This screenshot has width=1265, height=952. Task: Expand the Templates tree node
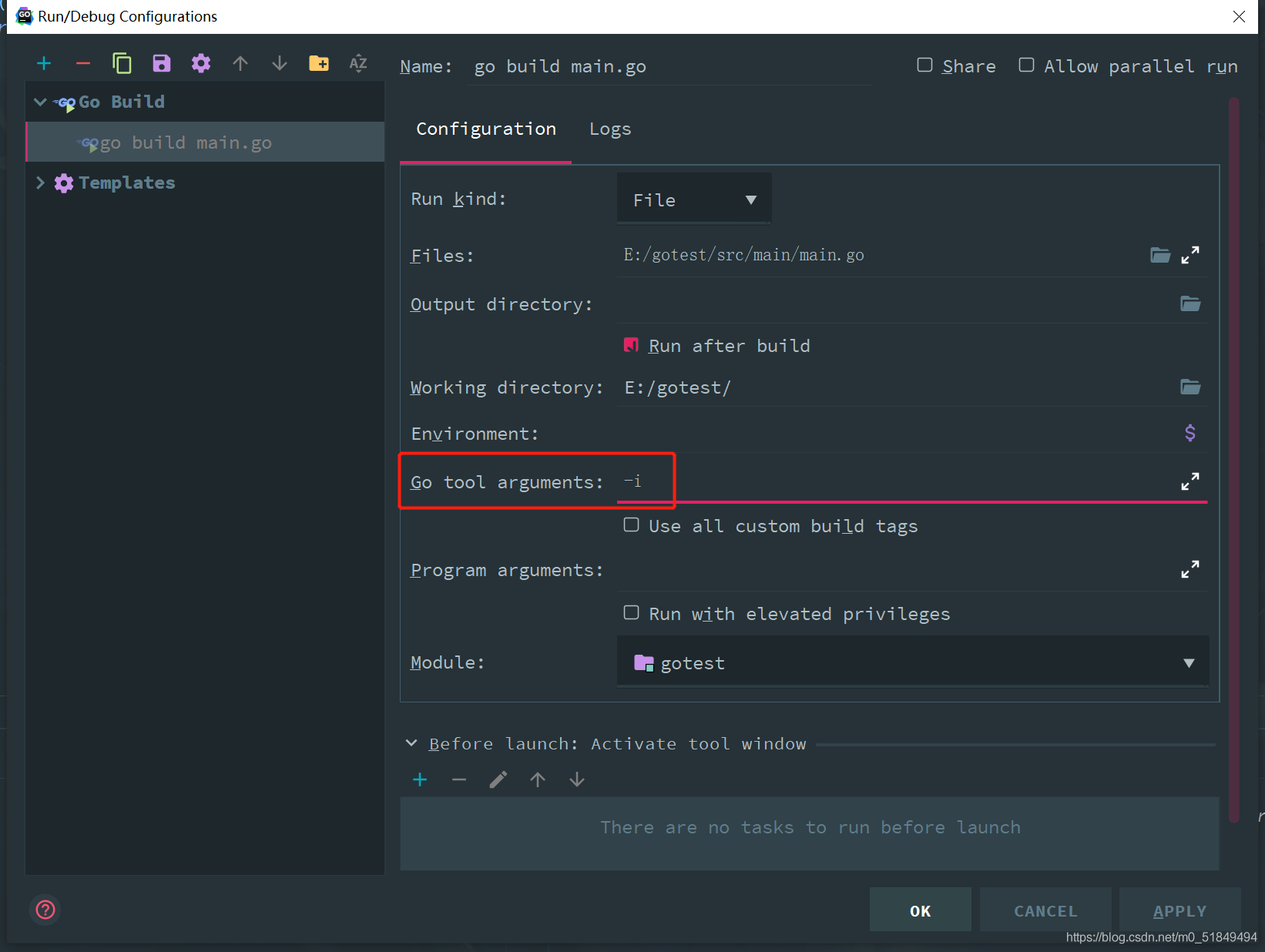point(41,183)
